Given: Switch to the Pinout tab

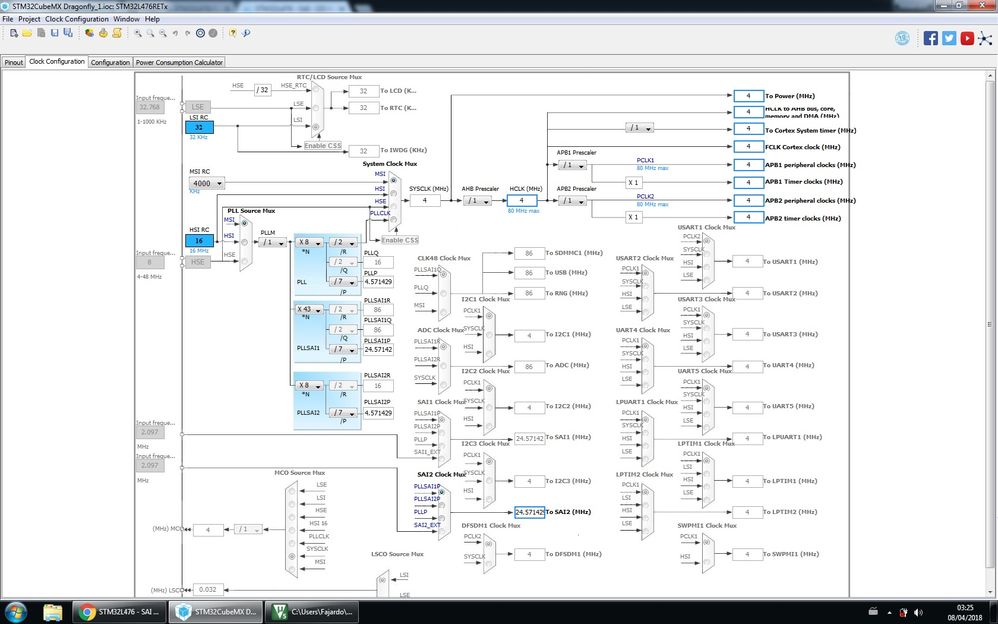Looking at the screenshot, I should (x=13, y=62).
